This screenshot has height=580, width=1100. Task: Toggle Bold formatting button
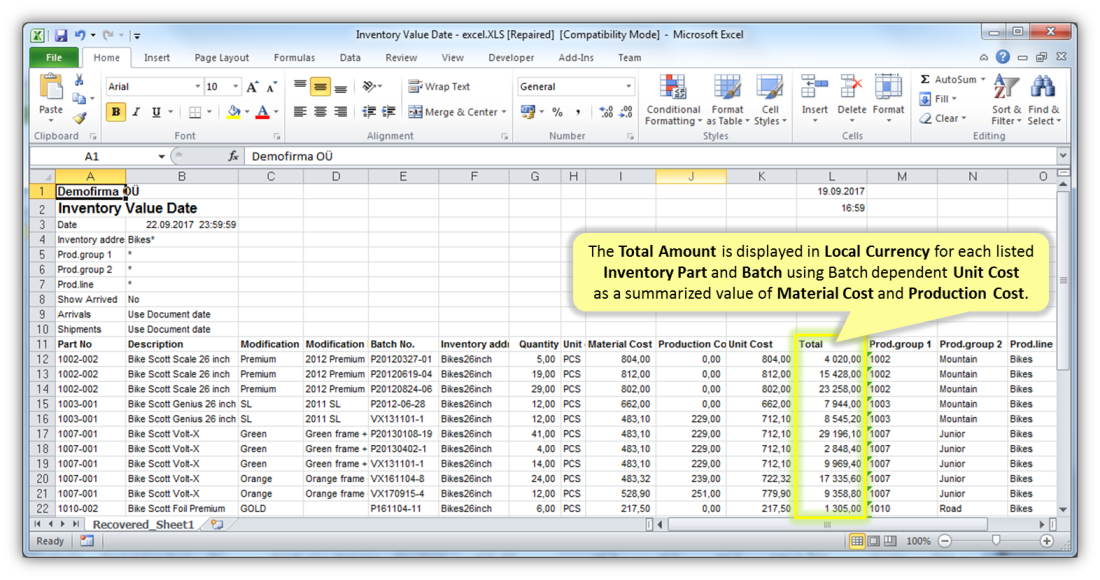(115, 112)
